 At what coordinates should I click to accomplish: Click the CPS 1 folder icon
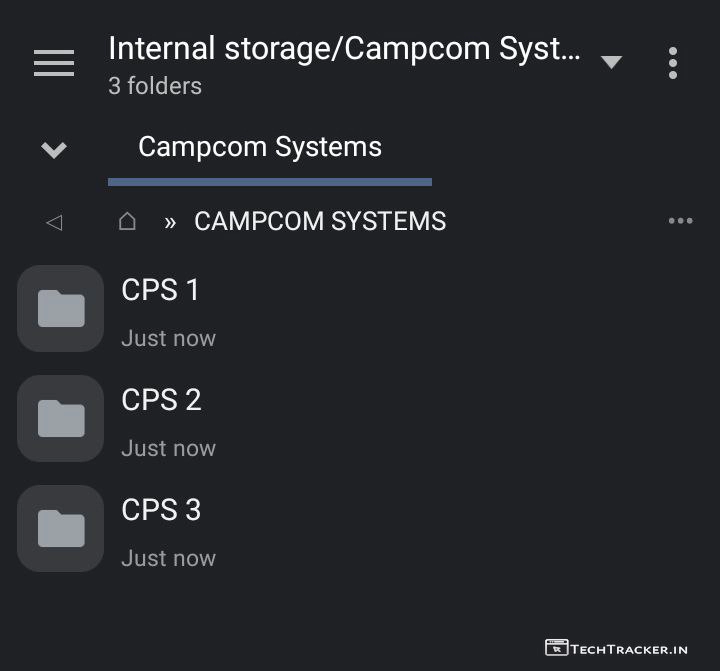[61, 309]
